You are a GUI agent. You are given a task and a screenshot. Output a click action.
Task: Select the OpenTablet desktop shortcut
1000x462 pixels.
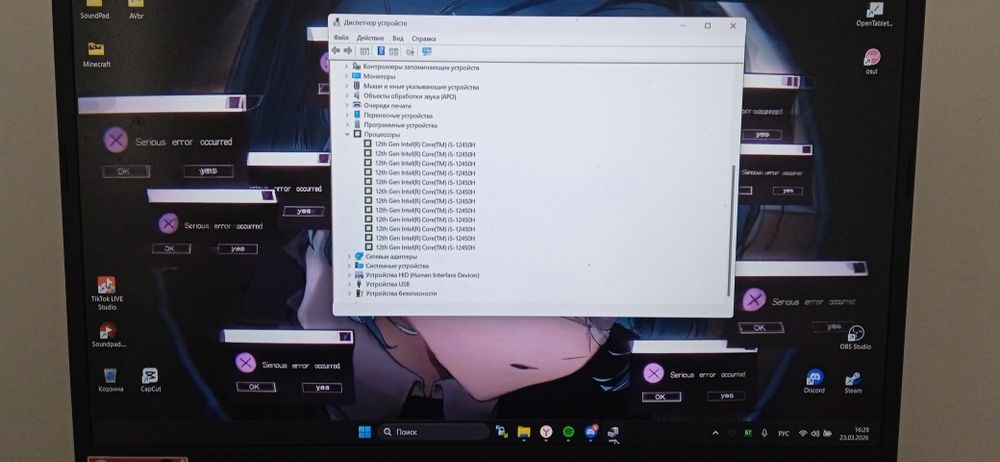874,14
